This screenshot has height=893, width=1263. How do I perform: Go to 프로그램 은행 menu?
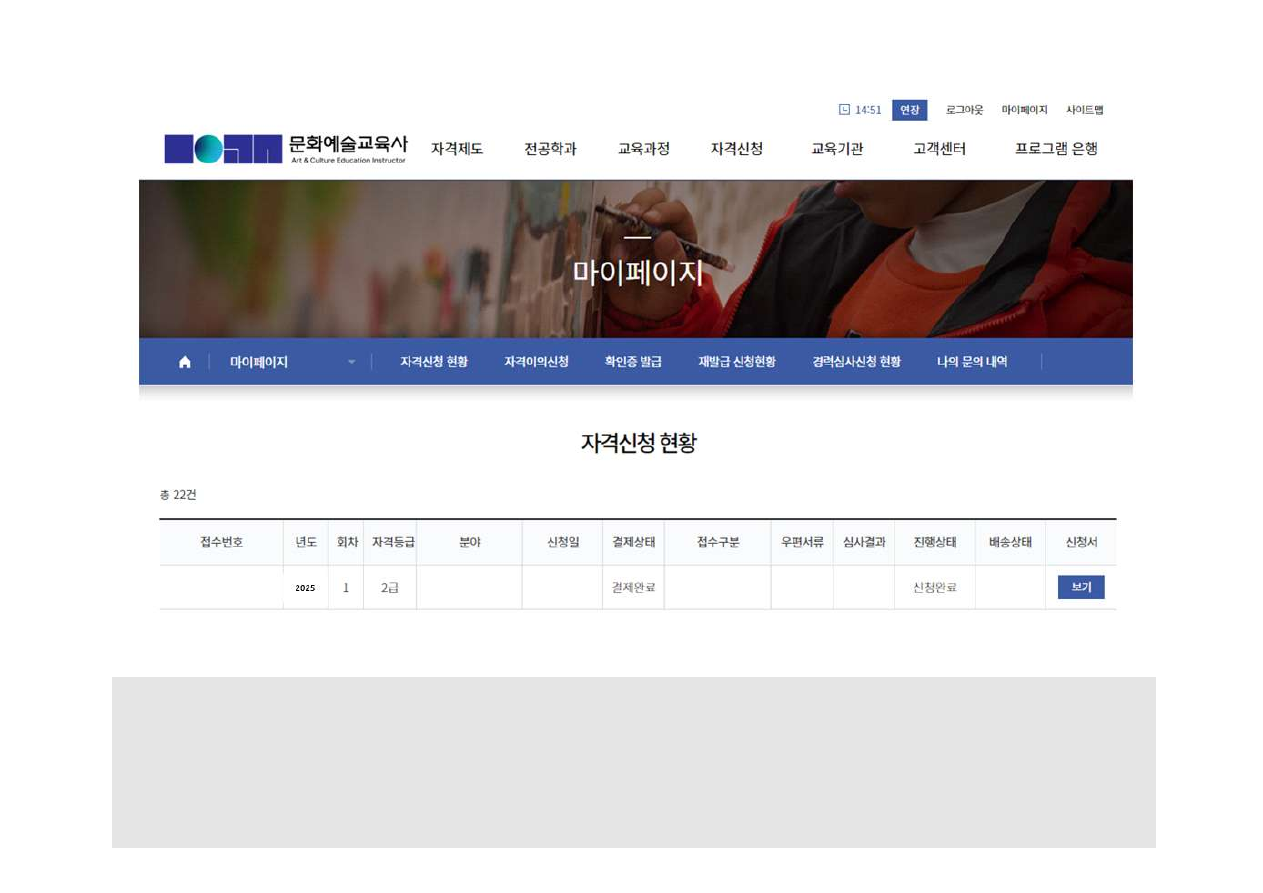(x=1056, y=149)
